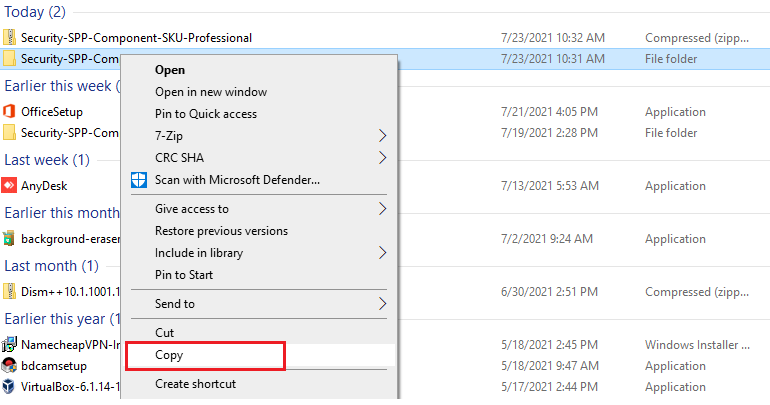Select the OfficeSetup file name
This screenshot has height=405, width=770.
point(52,112)
